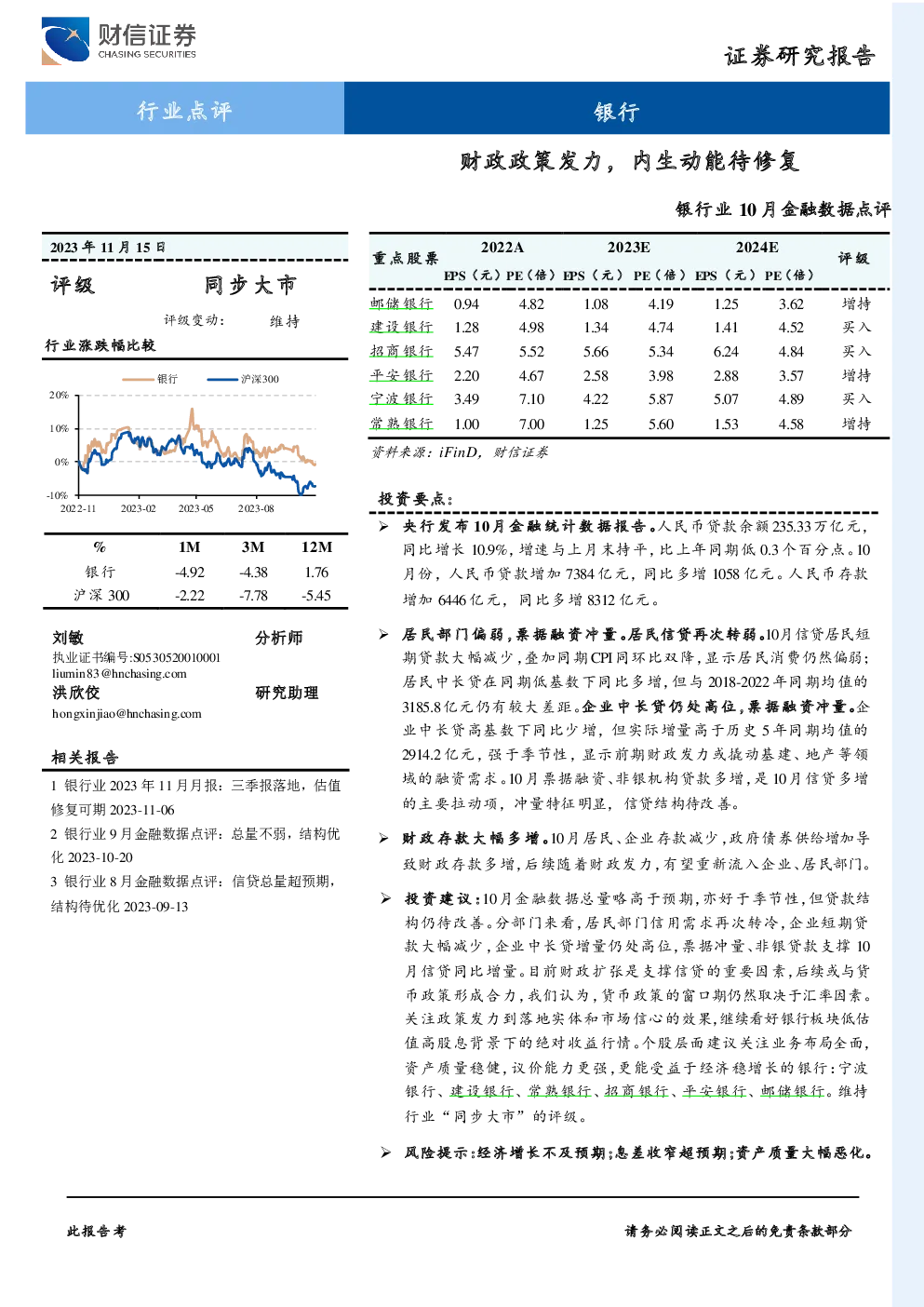Click email hongxinjiao@hnchasing.com

pyautogui.click(x=127, y=714)
